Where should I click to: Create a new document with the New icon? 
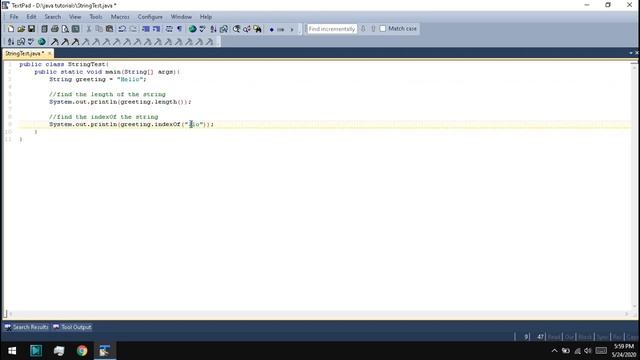tap(11, 29)
